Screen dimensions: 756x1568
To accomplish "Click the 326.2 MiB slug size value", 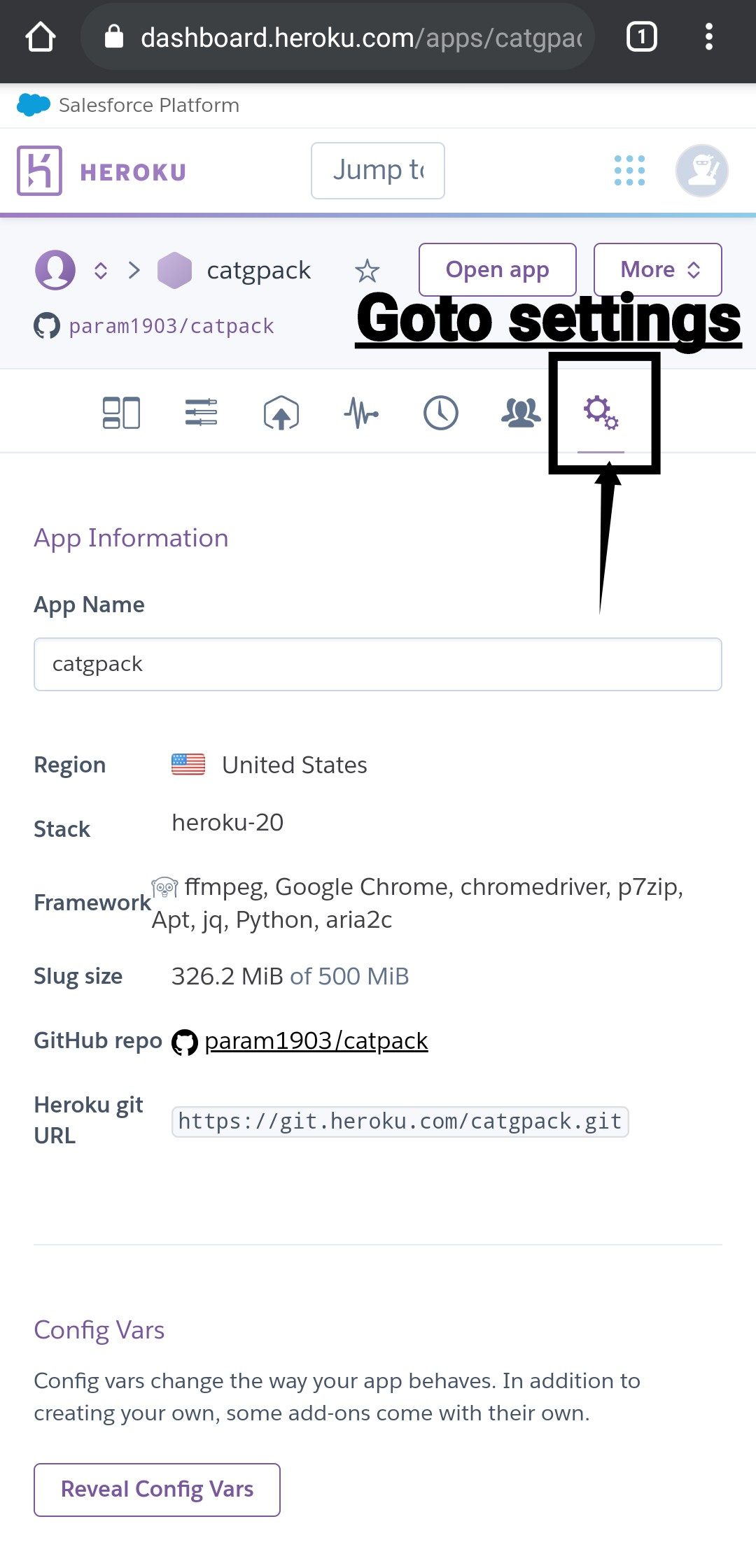I will [x=227, y=976].
